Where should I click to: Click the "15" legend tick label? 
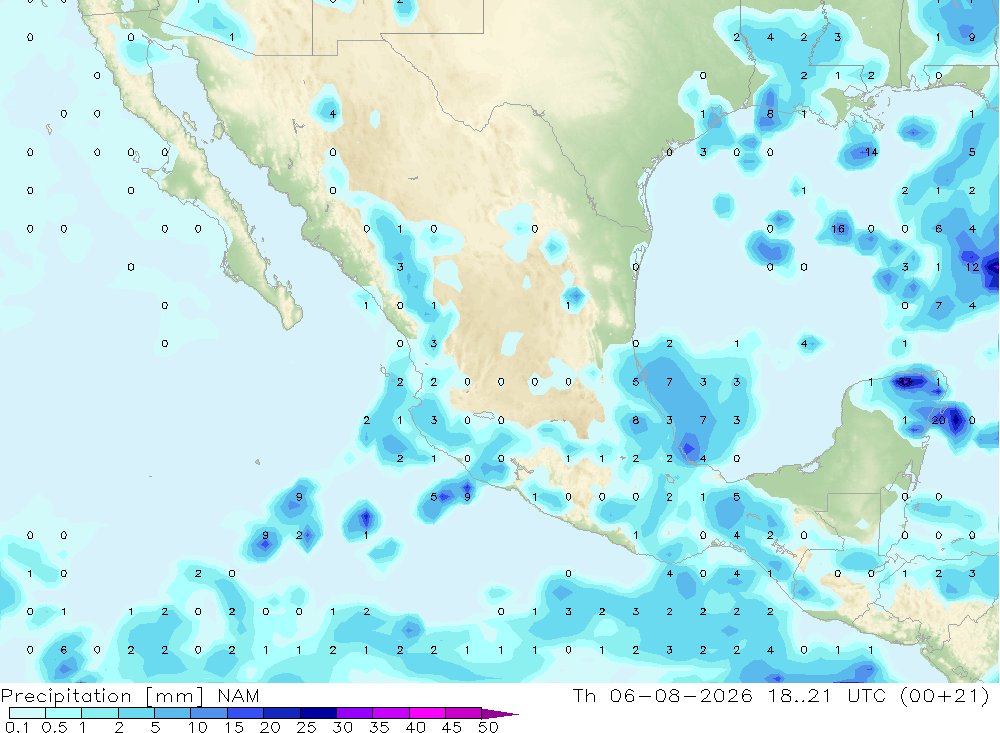pyautogui.click(x=234, y=727)
